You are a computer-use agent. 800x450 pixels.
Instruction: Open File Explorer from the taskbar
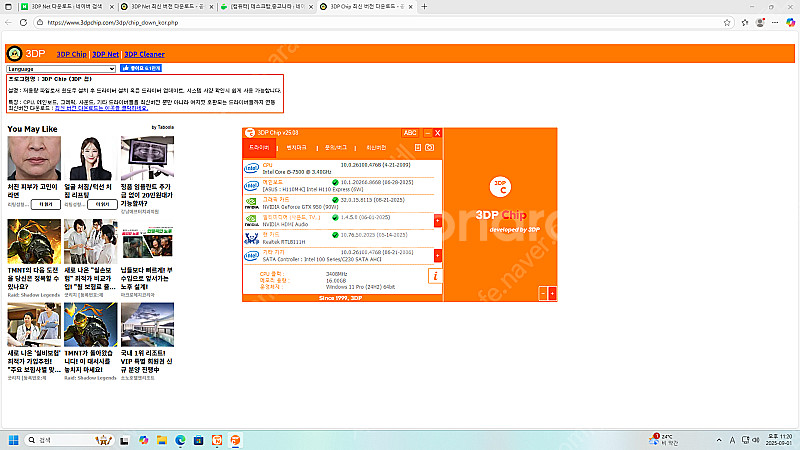[x=162, y=440]
